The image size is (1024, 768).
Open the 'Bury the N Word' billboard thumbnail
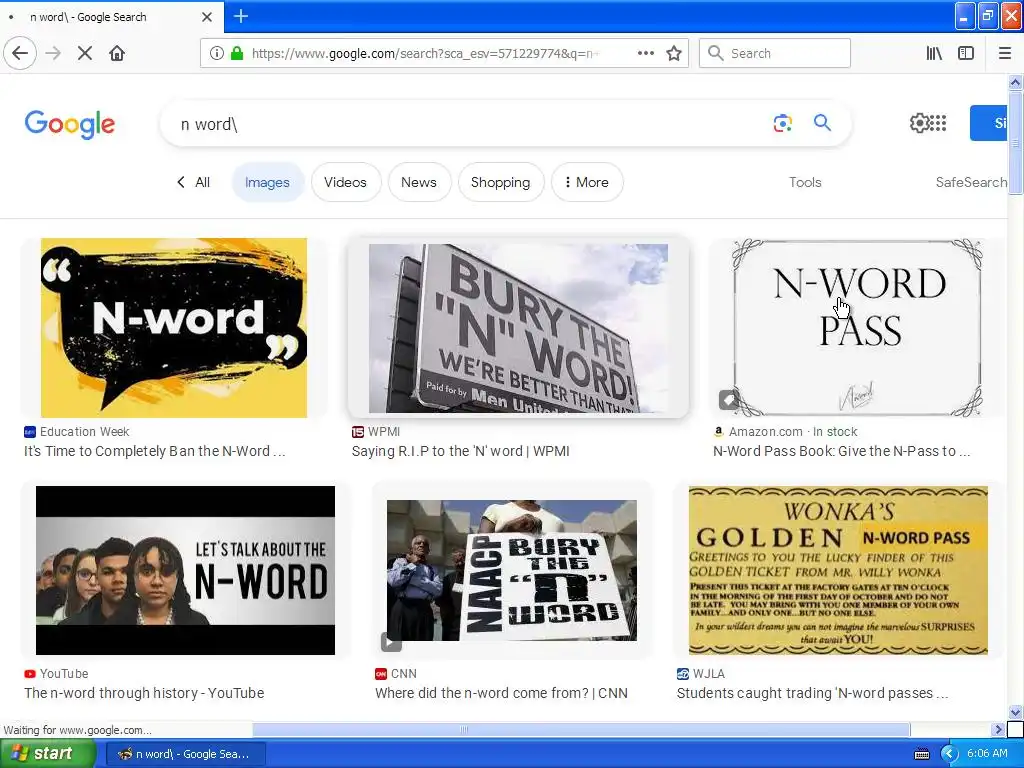[519, 328]
